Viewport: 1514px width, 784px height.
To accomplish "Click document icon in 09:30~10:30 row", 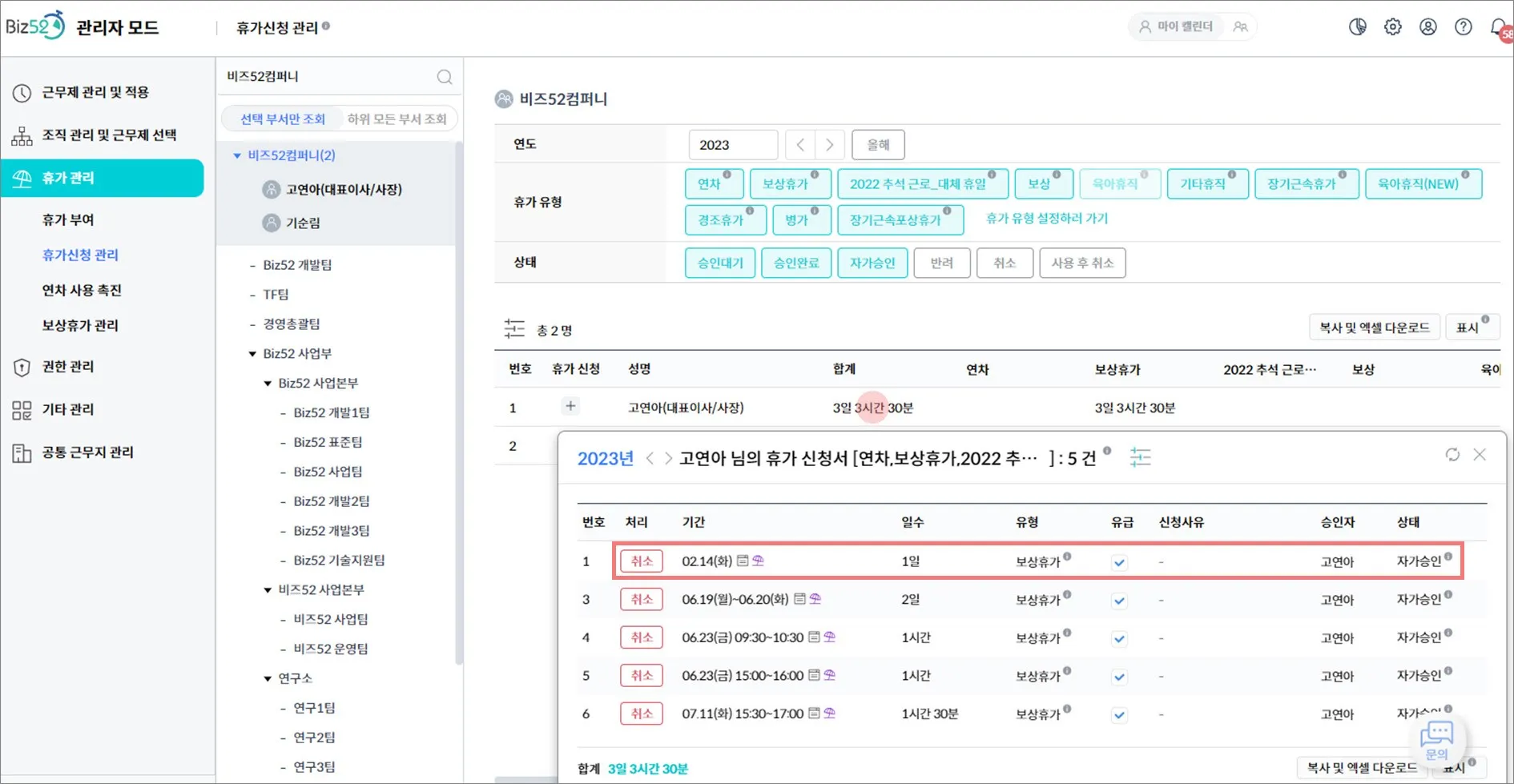I will [814, 637].
